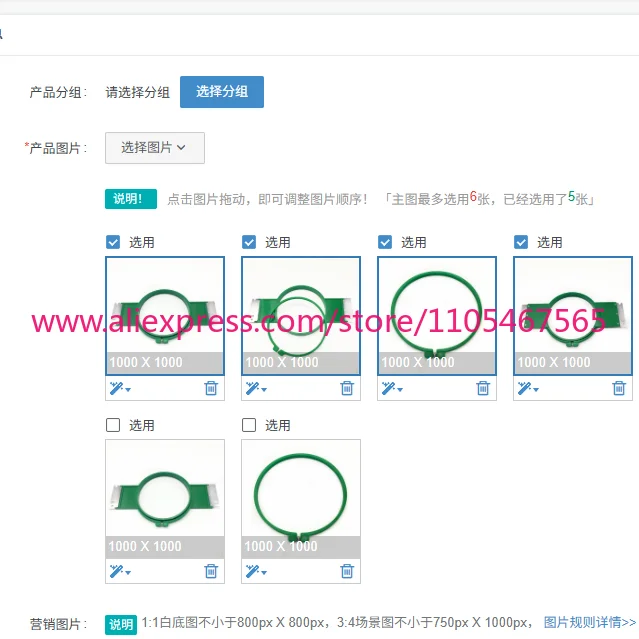
Task: Select the first green hoop thumbnail
Action: [165, 316]
